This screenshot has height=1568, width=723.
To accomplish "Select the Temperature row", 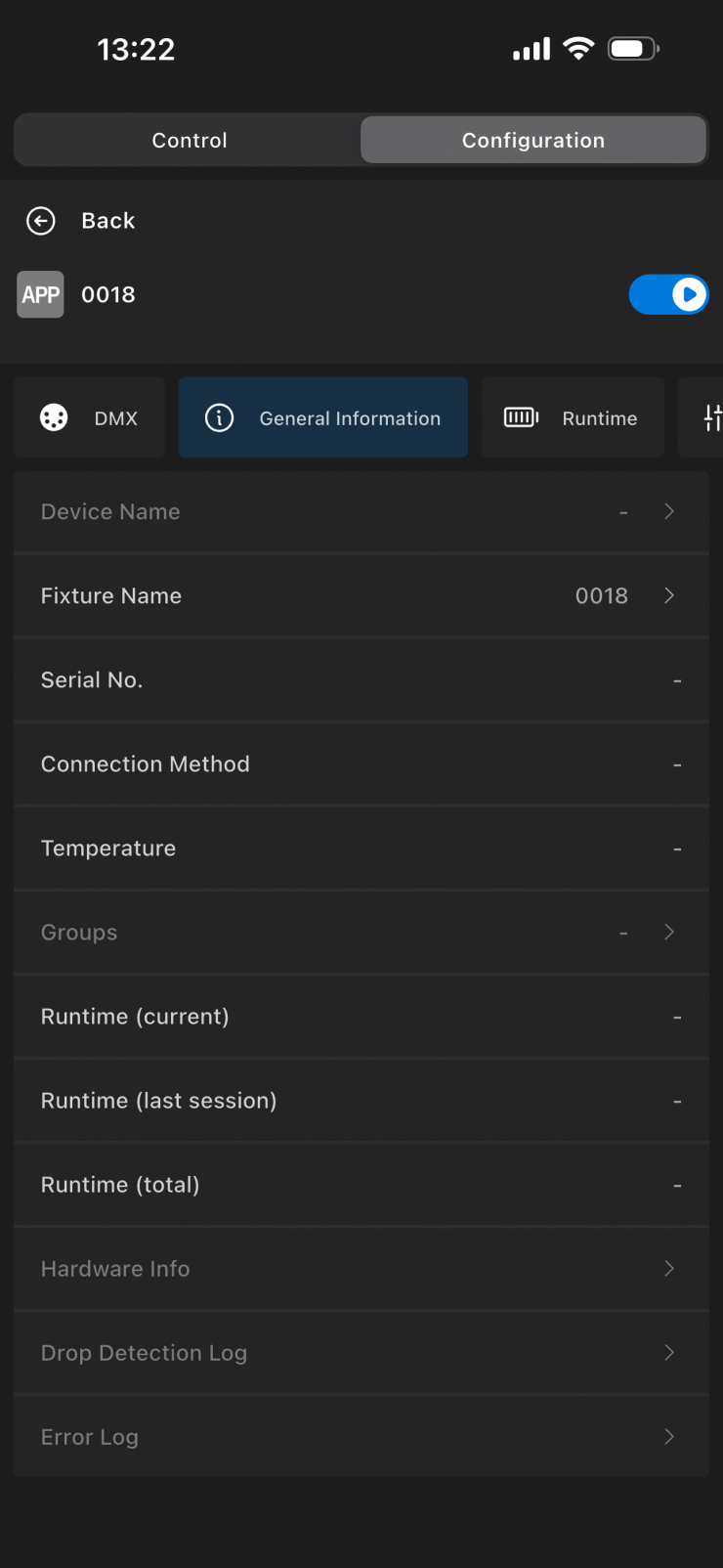I will (361, 849).
